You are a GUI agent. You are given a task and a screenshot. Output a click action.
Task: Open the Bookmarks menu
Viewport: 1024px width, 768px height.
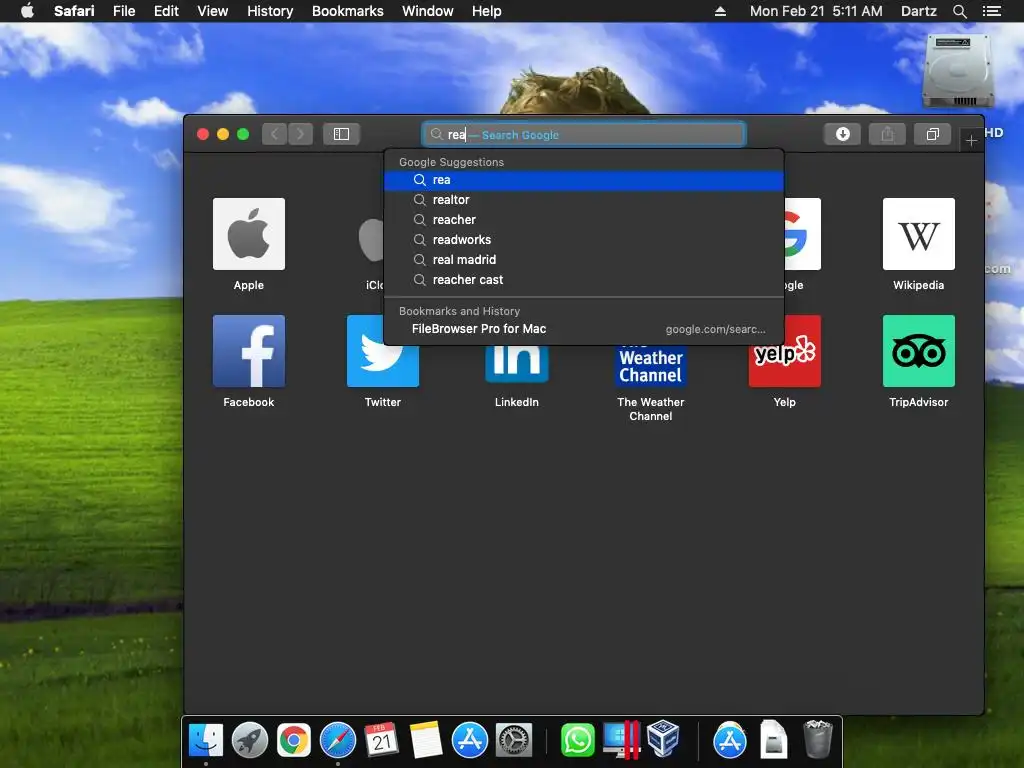pyautogui.click(x=347, y=11)
